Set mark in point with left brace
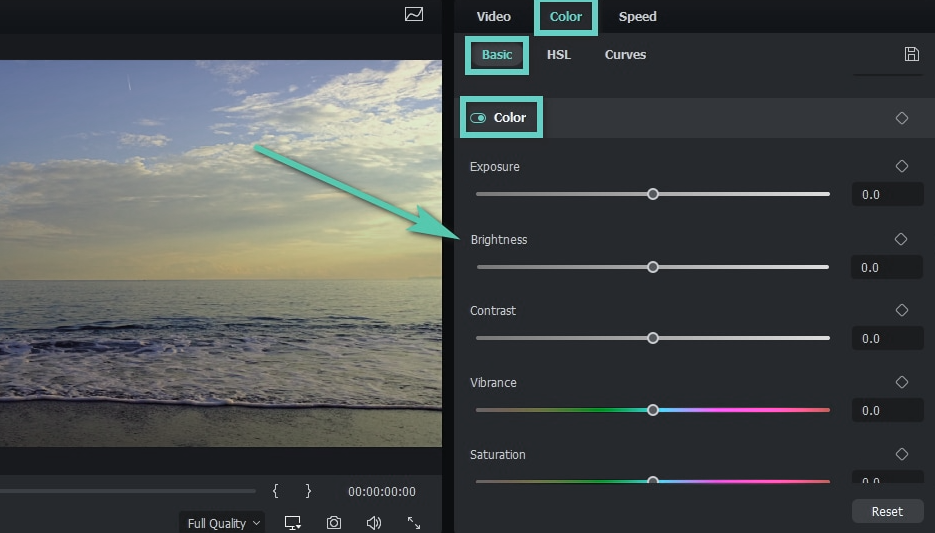Viewport: 935px width, 533px height. coord(275,491)
